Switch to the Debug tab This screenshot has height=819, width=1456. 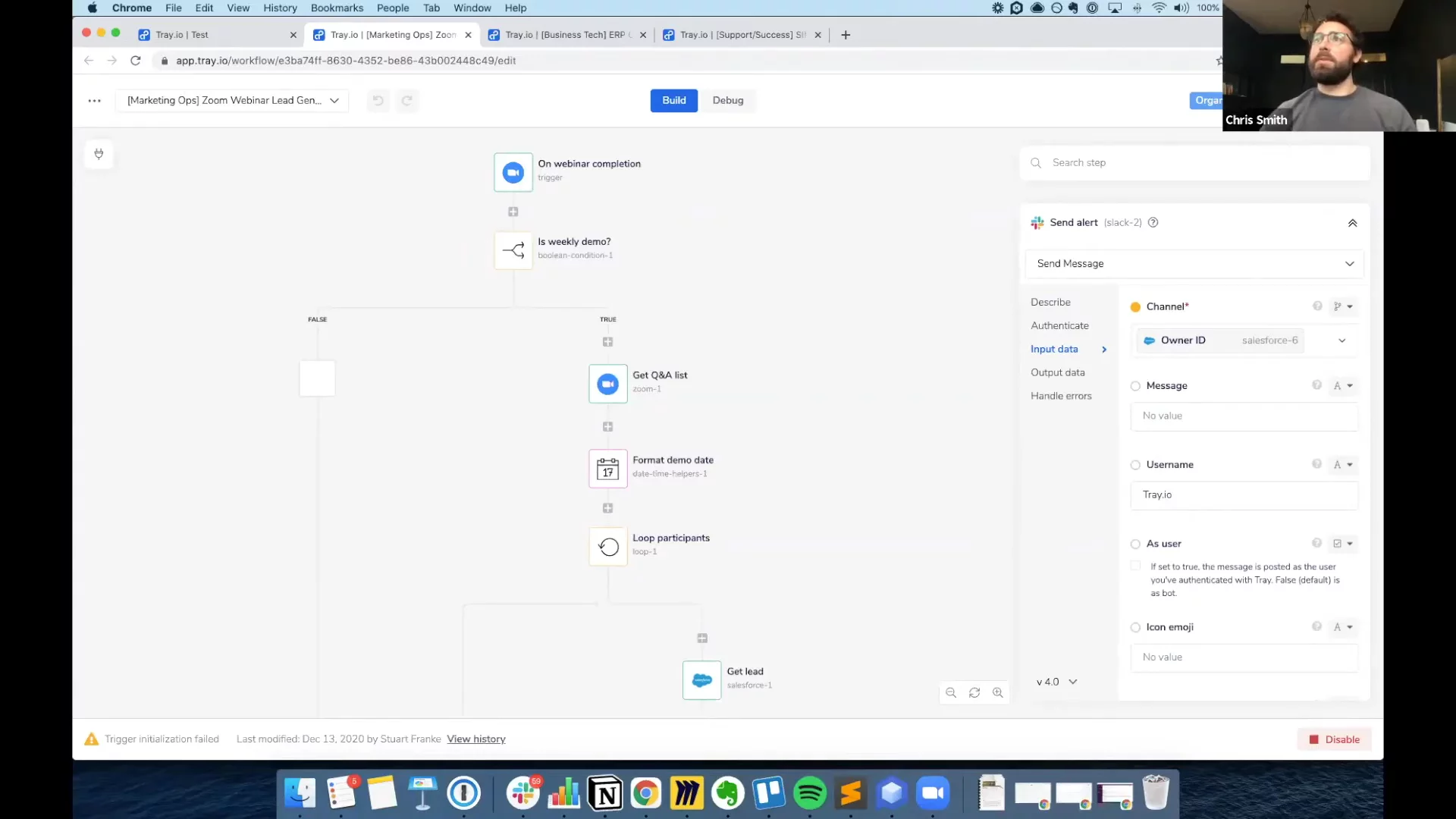(727, 100)
